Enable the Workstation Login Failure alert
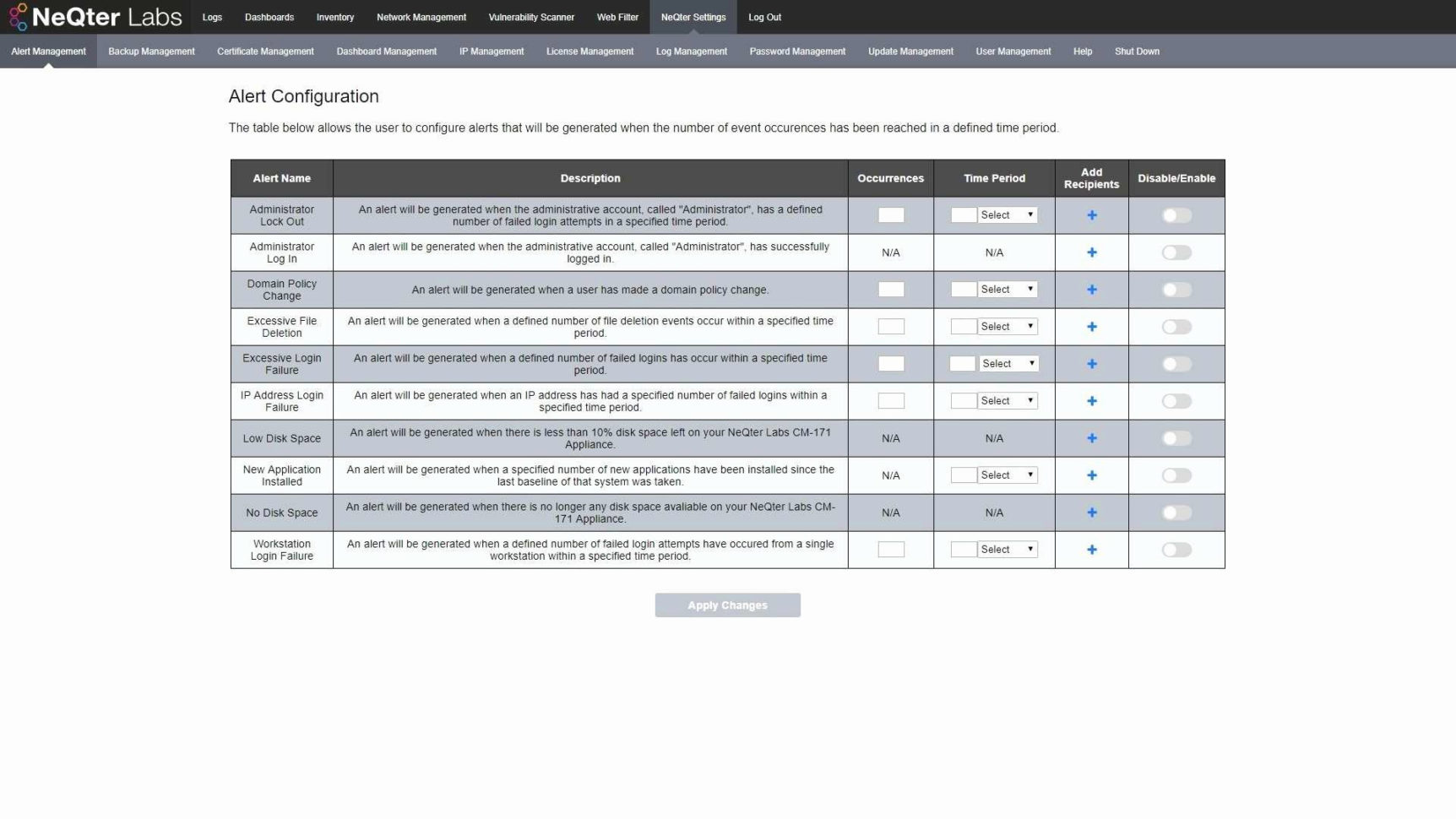 coord(1176,549)
